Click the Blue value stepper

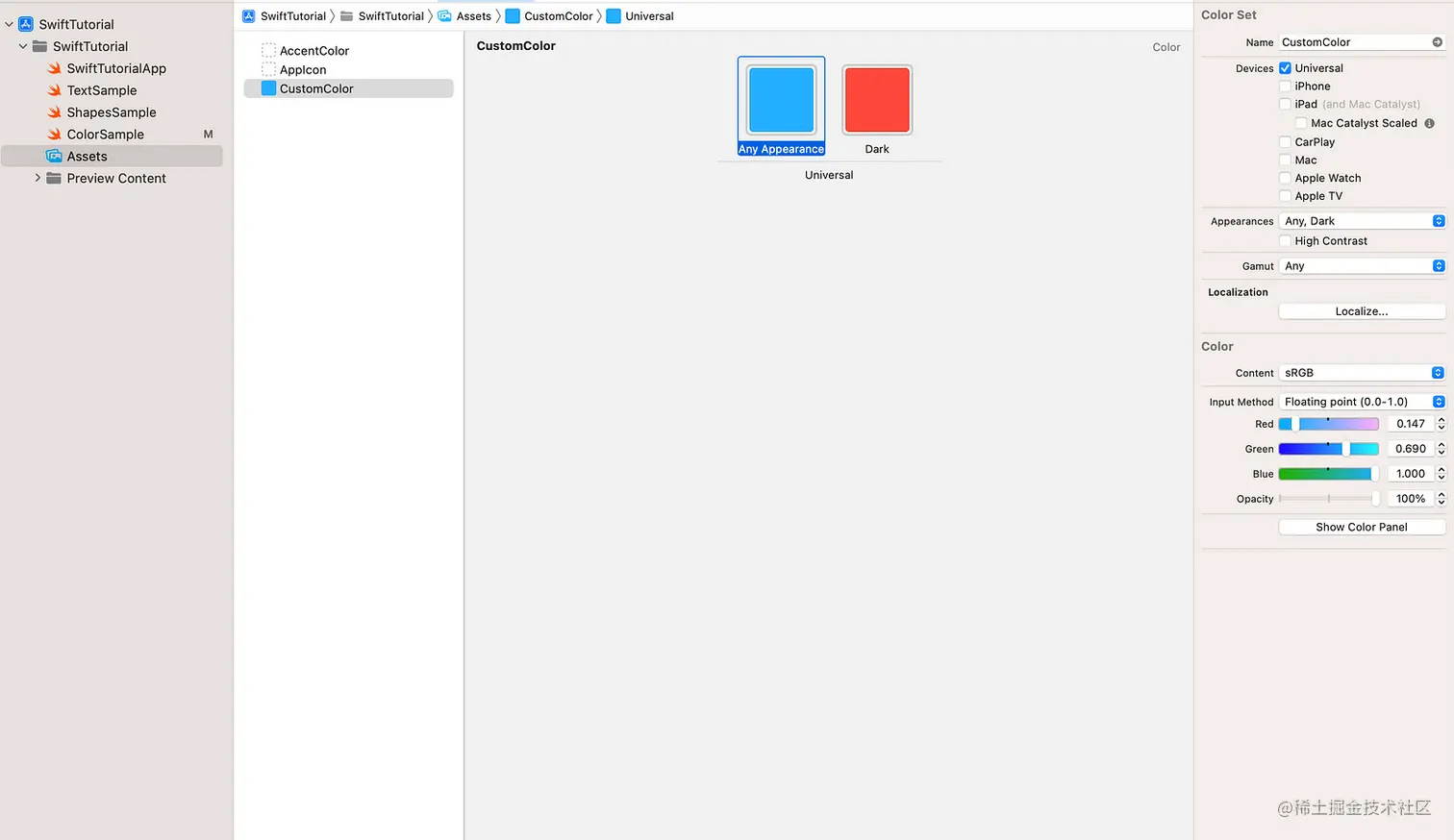pyautogui.click(x=1441, y=474)
